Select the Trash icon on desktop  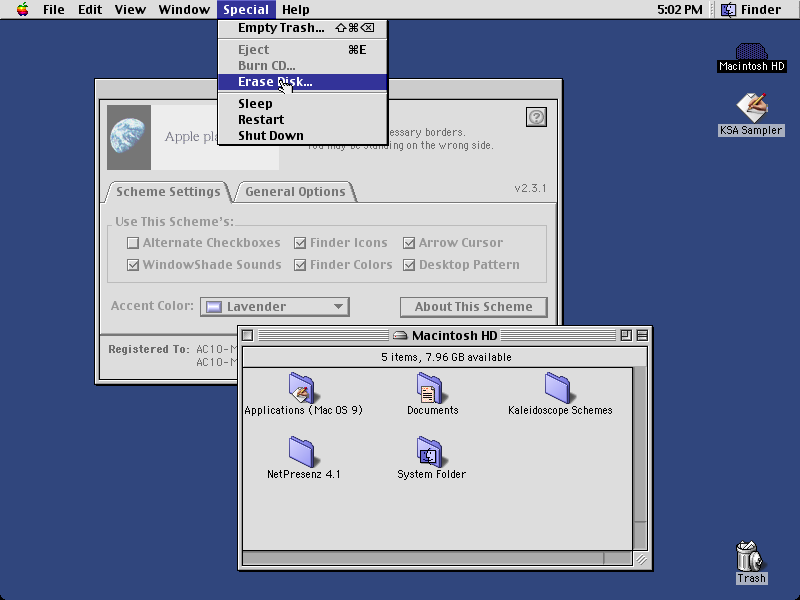coord(749,556)
